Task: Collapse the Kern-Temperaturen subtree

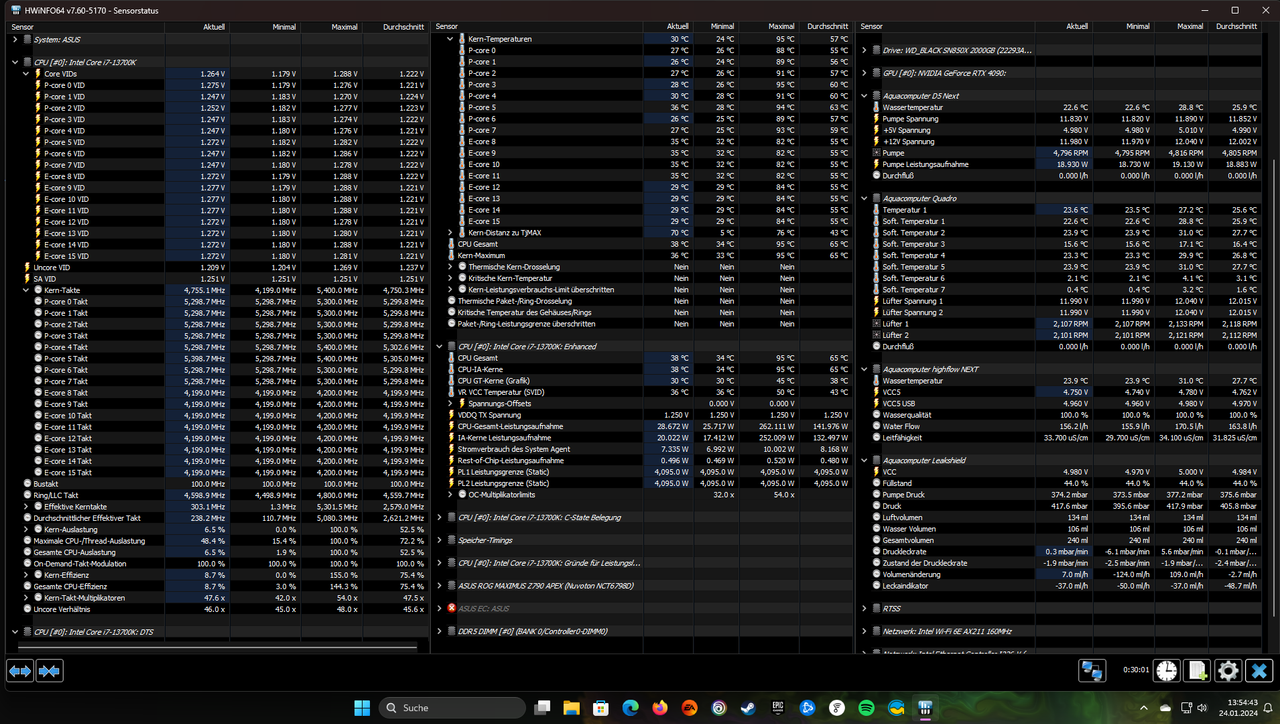Action: [450, 39]
